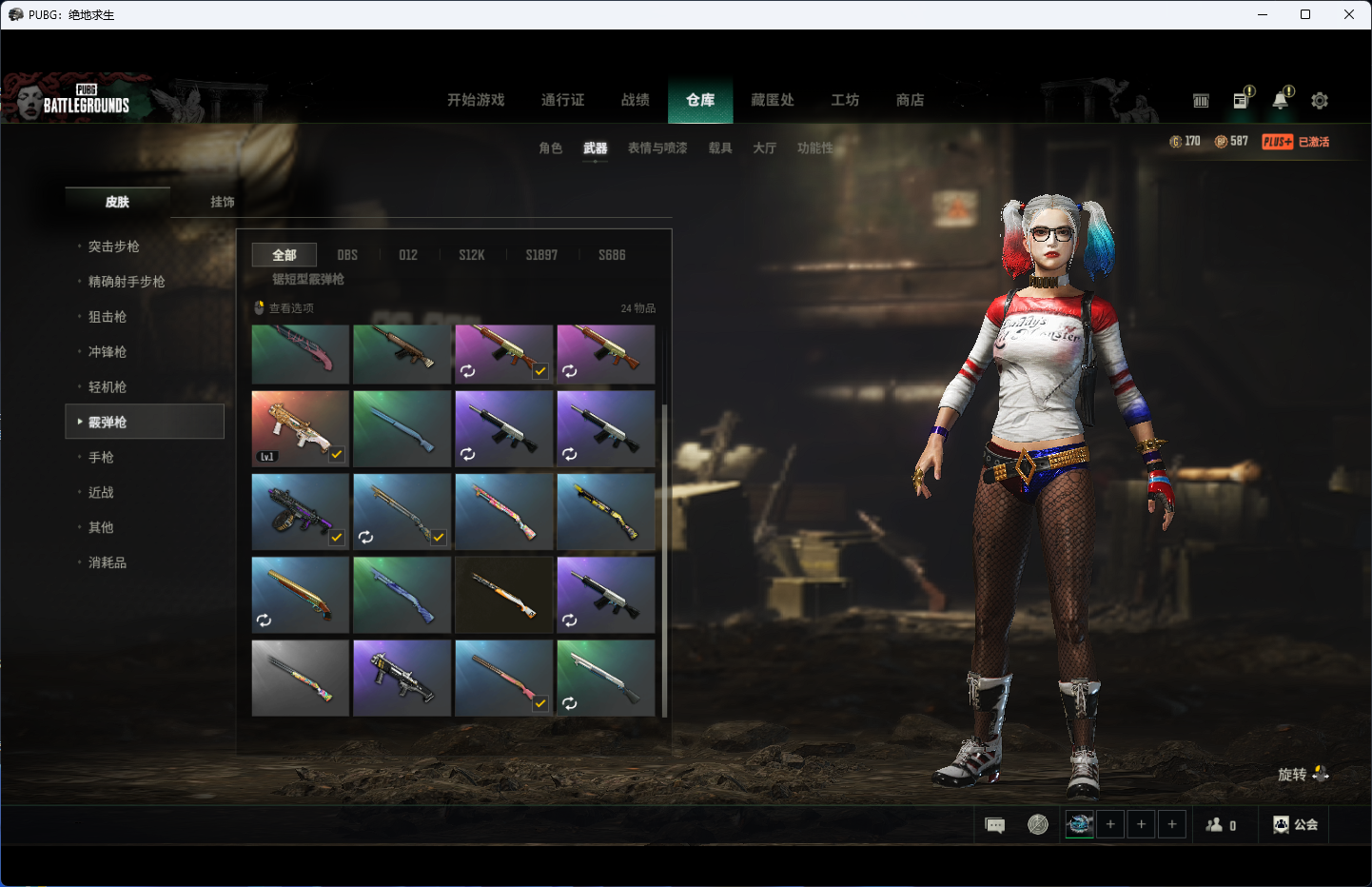1372x887 pixels.
Task: Click the PLUS+ badge
Action: pyautogui.click(x=1277, y=142)
